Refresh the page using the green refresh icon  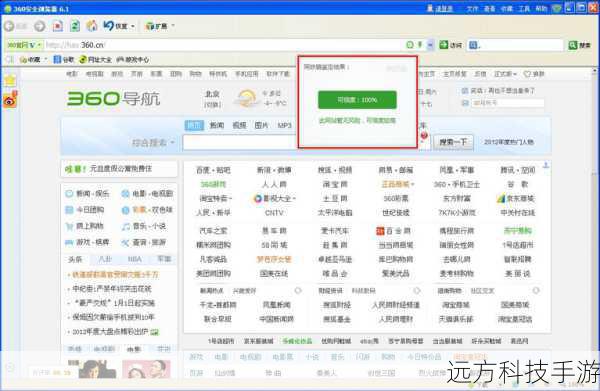click(x=75, y=26)
